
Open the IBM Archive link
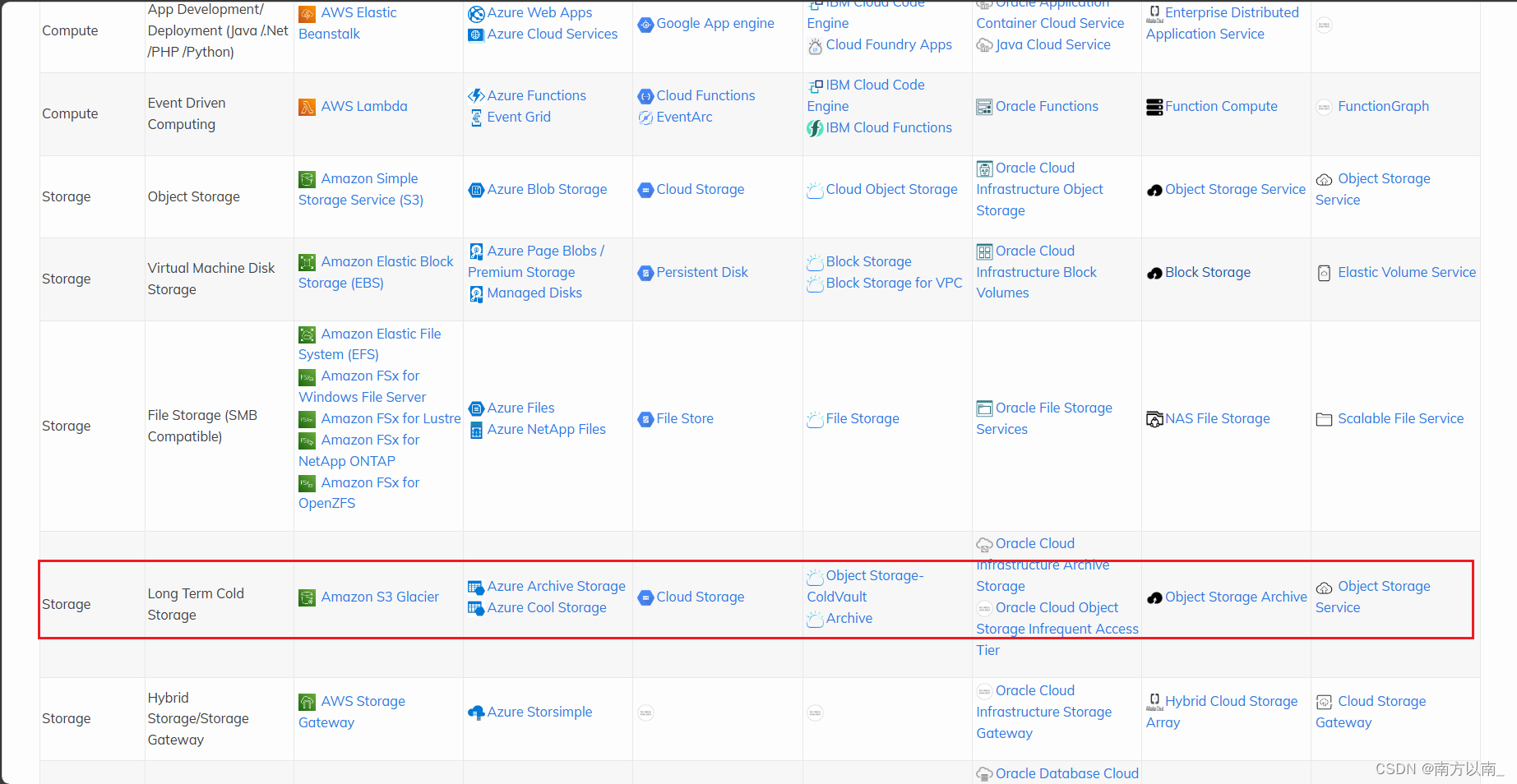coord(849,619)
